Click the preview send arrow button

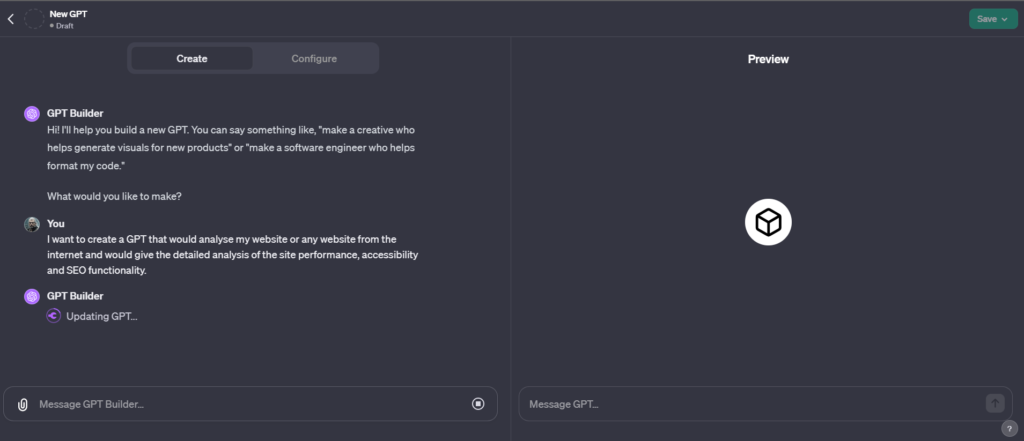(x=995, y=403)
